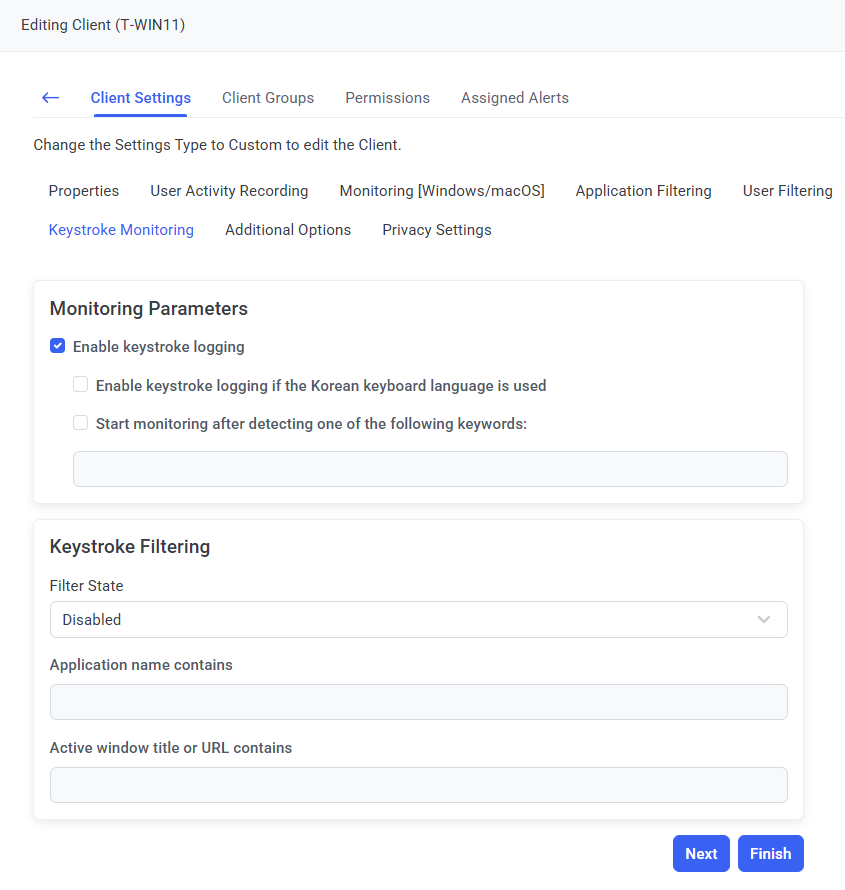Focus Active window title or URL field
The image size is (845, 890).
tap(418, 785)
